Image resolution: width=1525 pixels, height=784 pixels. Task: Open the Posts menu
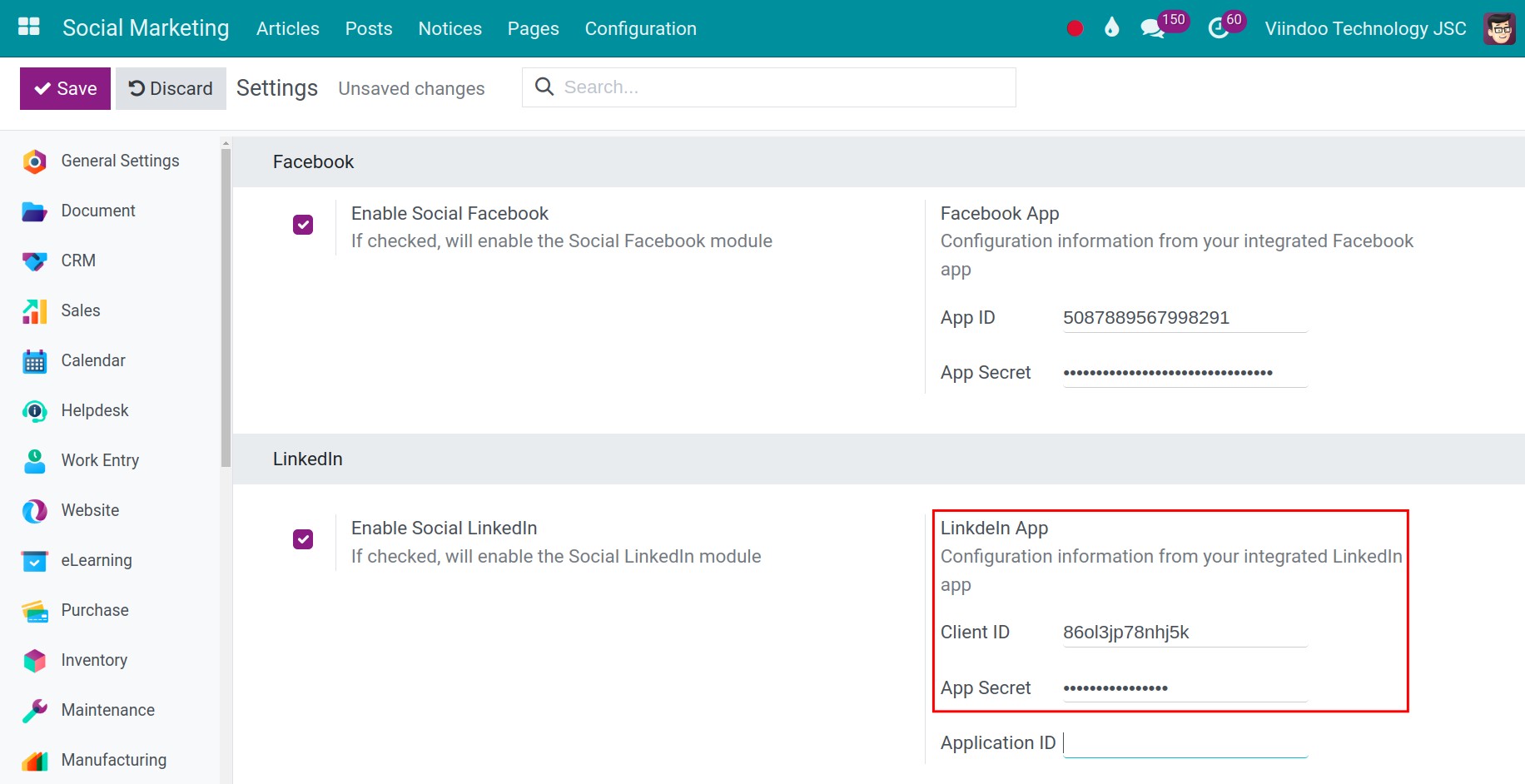pos(369,28)
